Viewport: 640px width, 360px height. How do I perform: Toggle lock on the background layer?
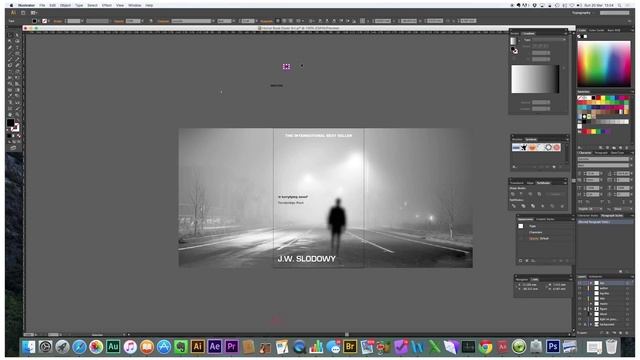click(x=585, y=324)
